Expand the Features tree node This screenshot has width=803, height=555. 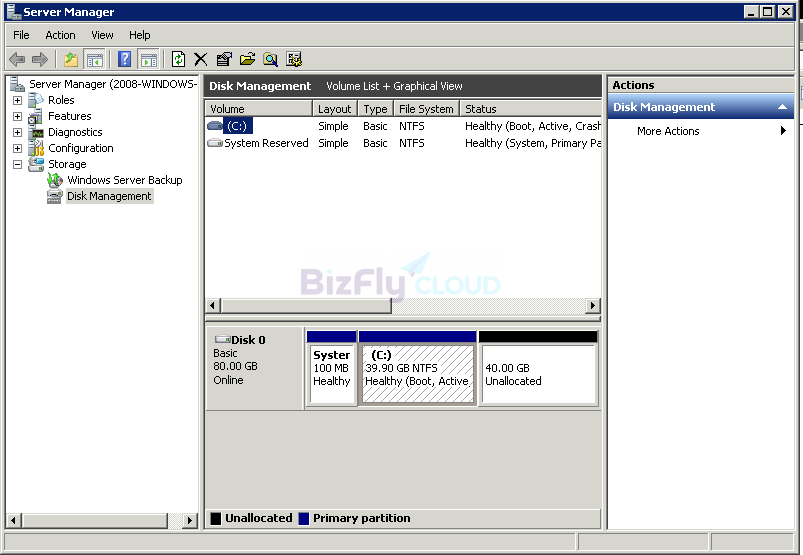coord(17,116)
